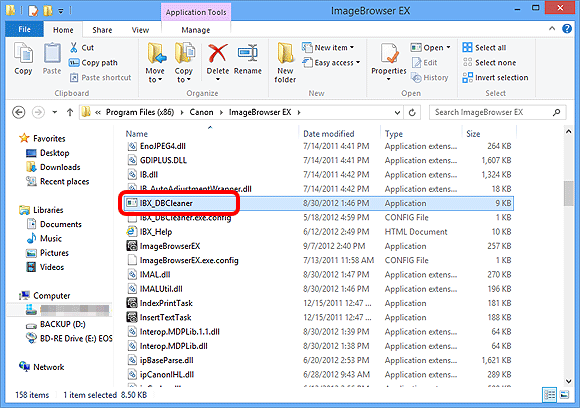
Task: Click Select all in Select group
Action: [x=485, y=47]
